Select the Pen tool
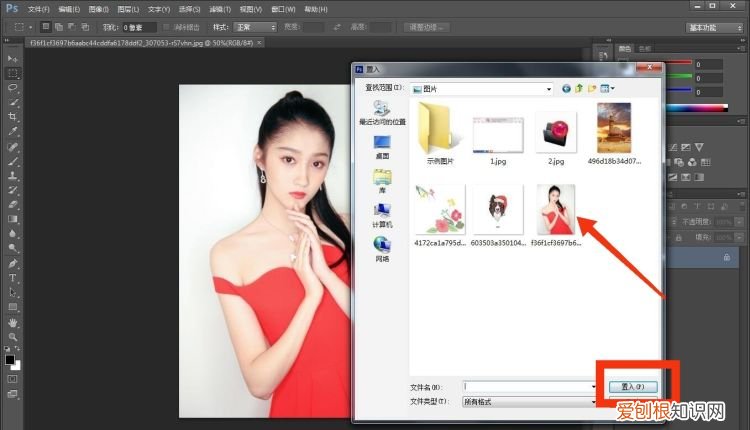 coord(12,263)
